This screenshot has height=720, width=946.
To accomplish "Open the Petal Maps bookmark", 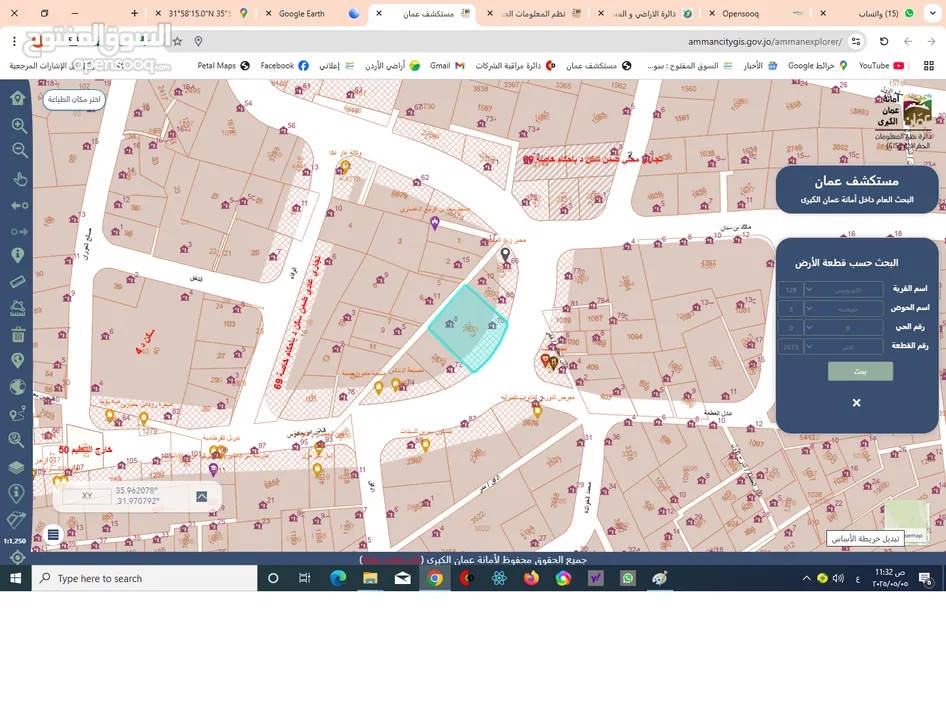I will [x=223, y=65].
